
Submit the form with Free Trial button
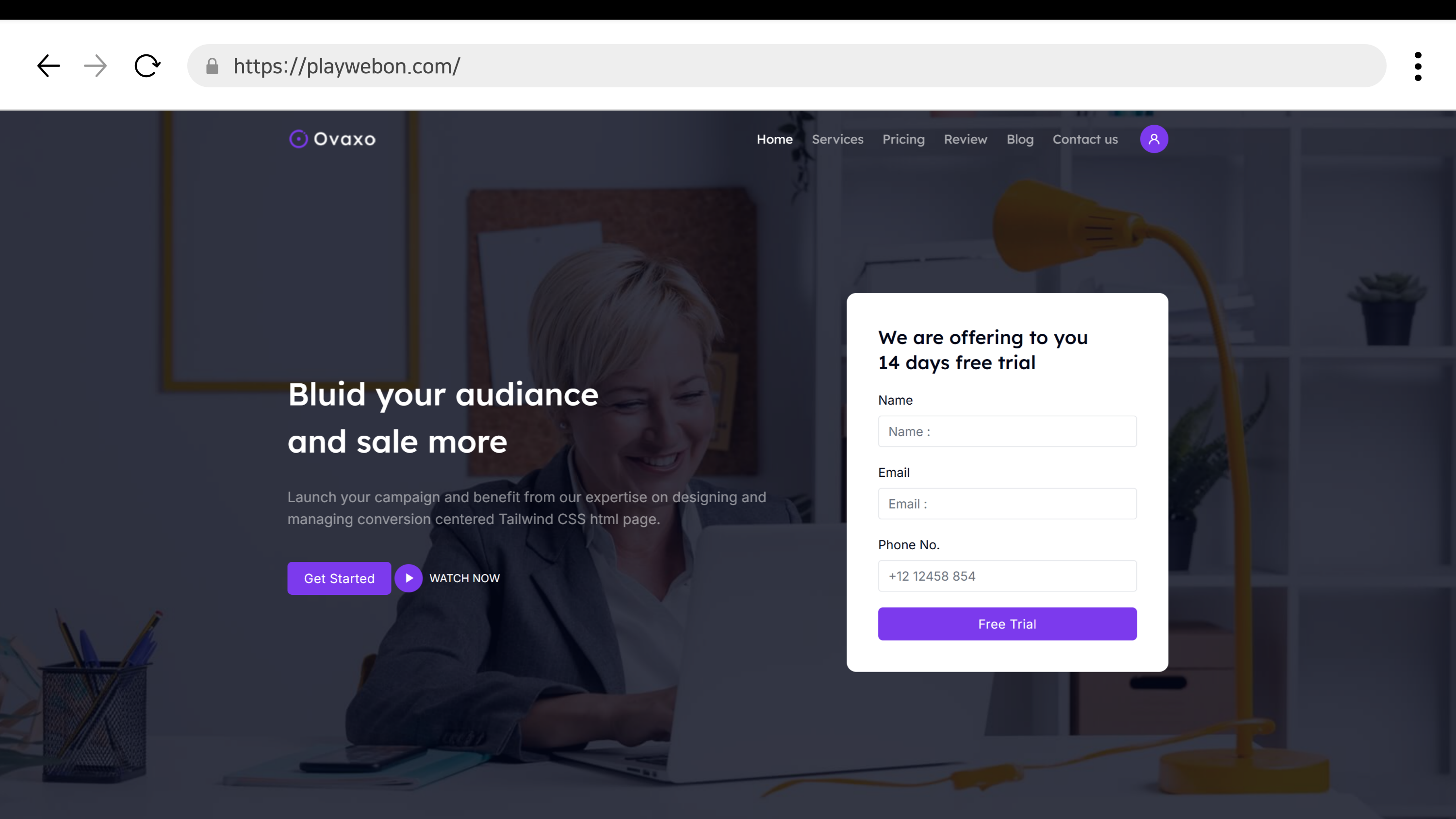click(x=1007, y=624)
